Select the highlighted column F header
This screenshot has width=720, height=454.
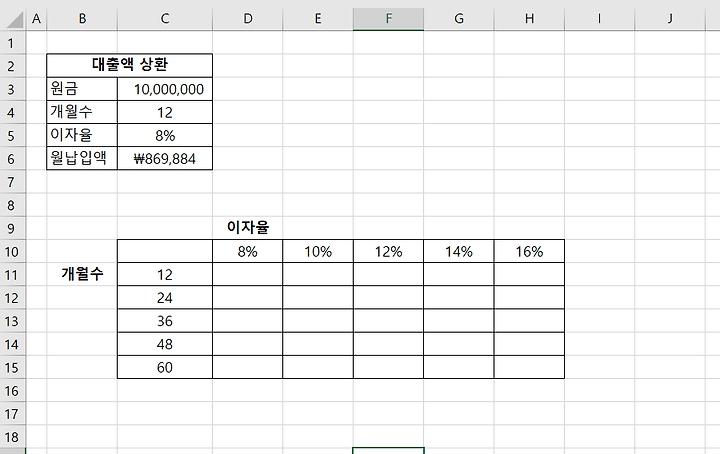(x=388, y=19)
